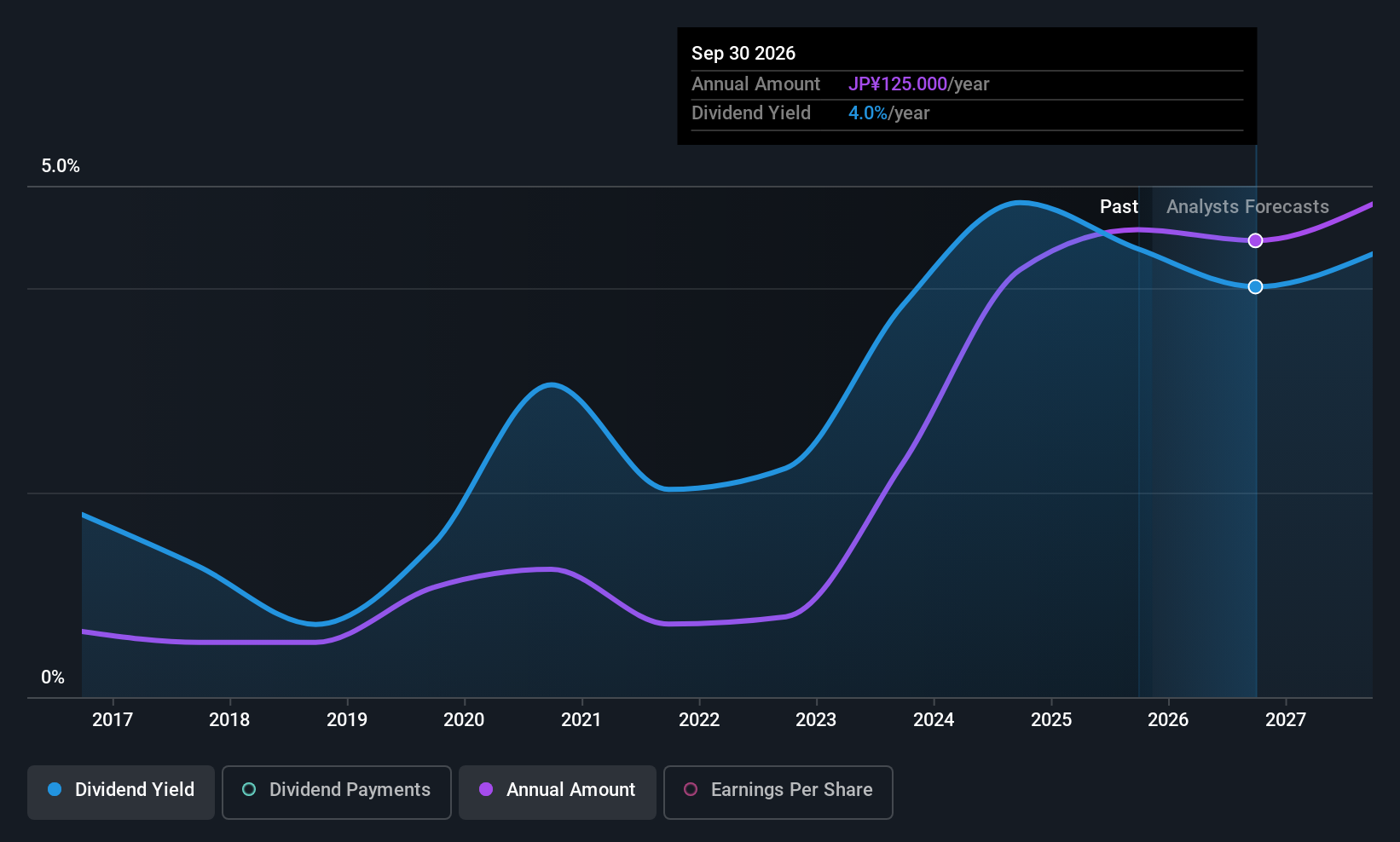Toggle the Annual Amount series visibility
This screenshot has height=842, width=1400.
[x=557, y=791]
